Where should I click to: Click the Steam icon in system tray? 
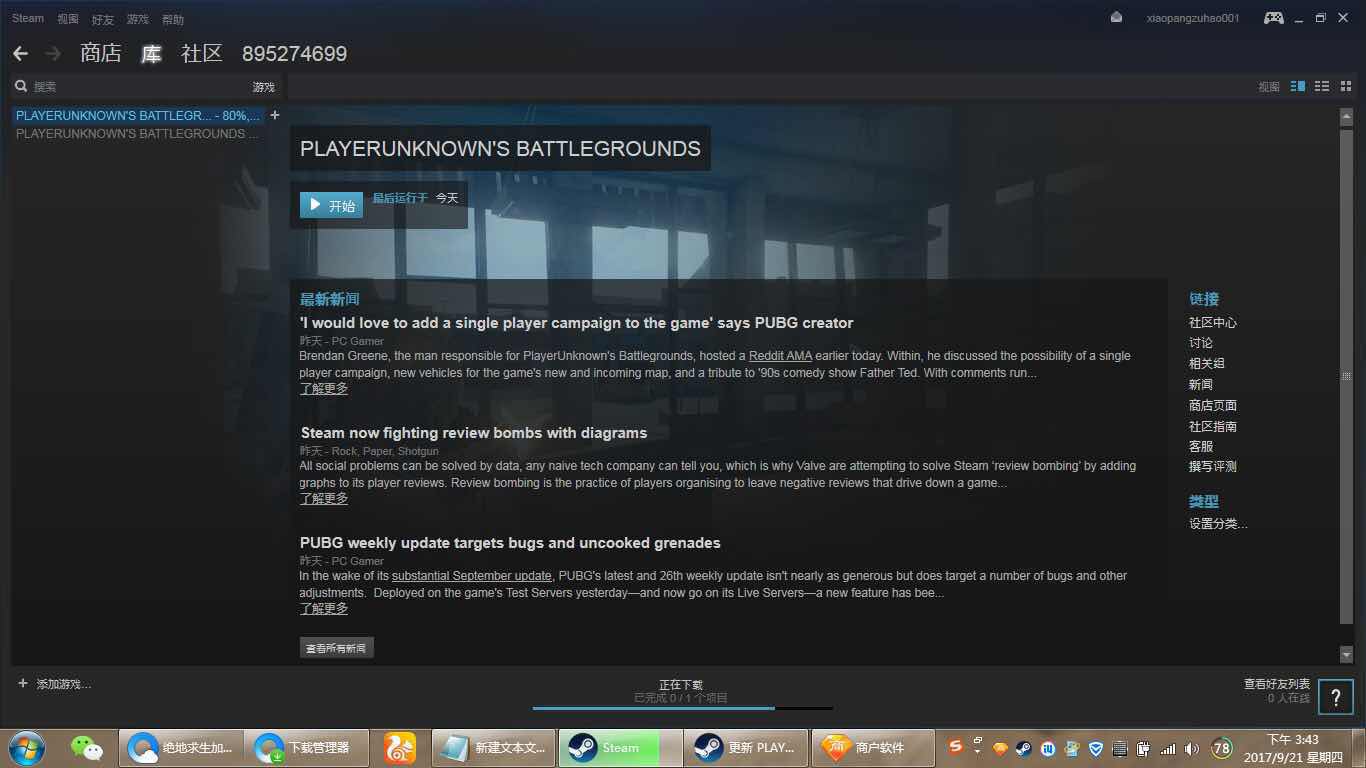[1024, 748]
